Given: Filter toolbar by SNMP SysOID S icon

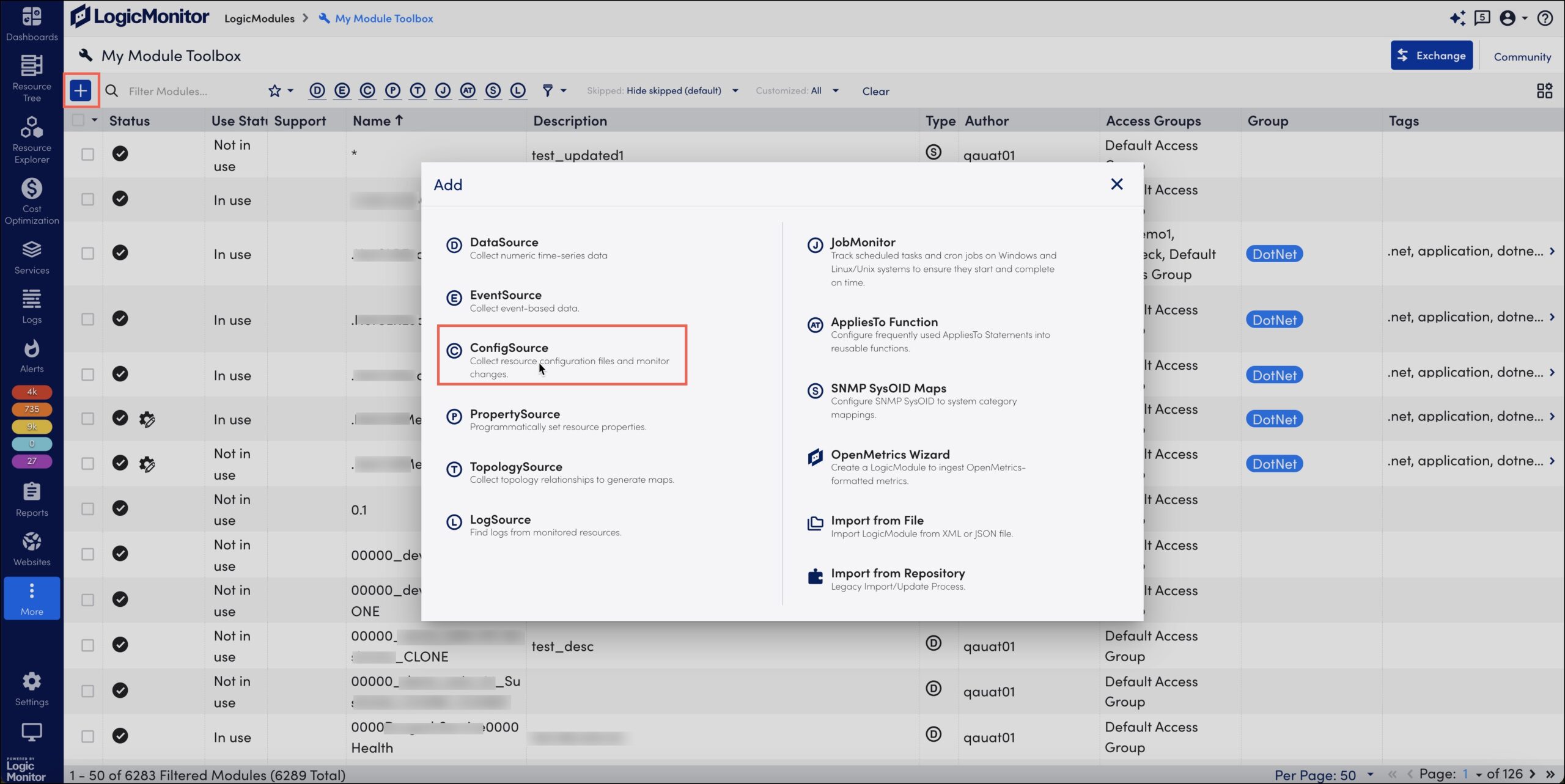Looking at the screenshot, I should coord(493,90).
